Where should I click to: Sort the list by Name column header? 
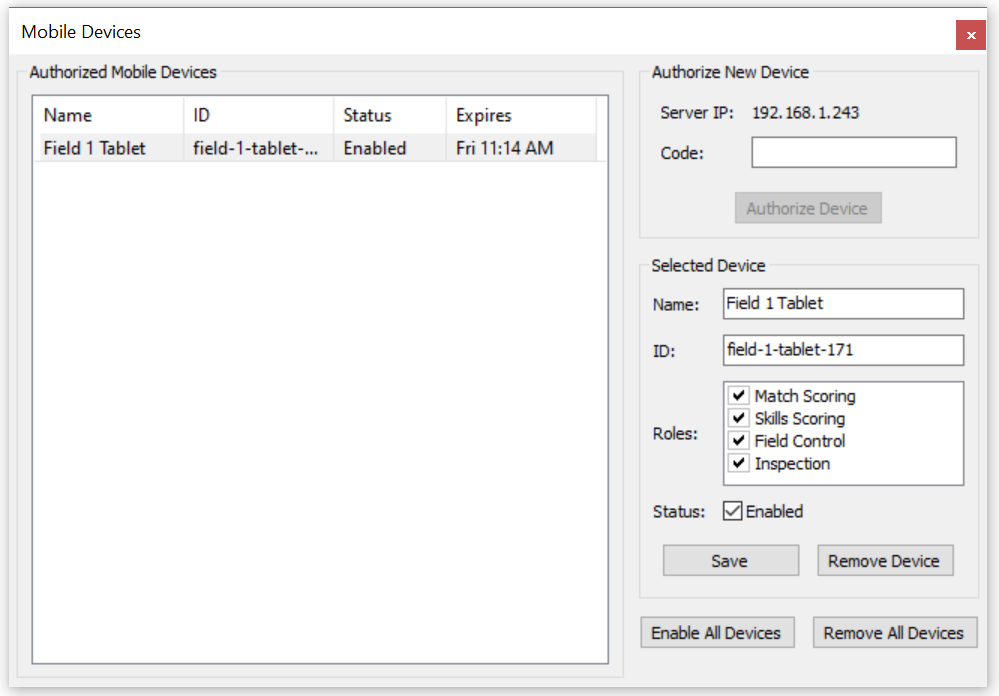click(108, 115)
